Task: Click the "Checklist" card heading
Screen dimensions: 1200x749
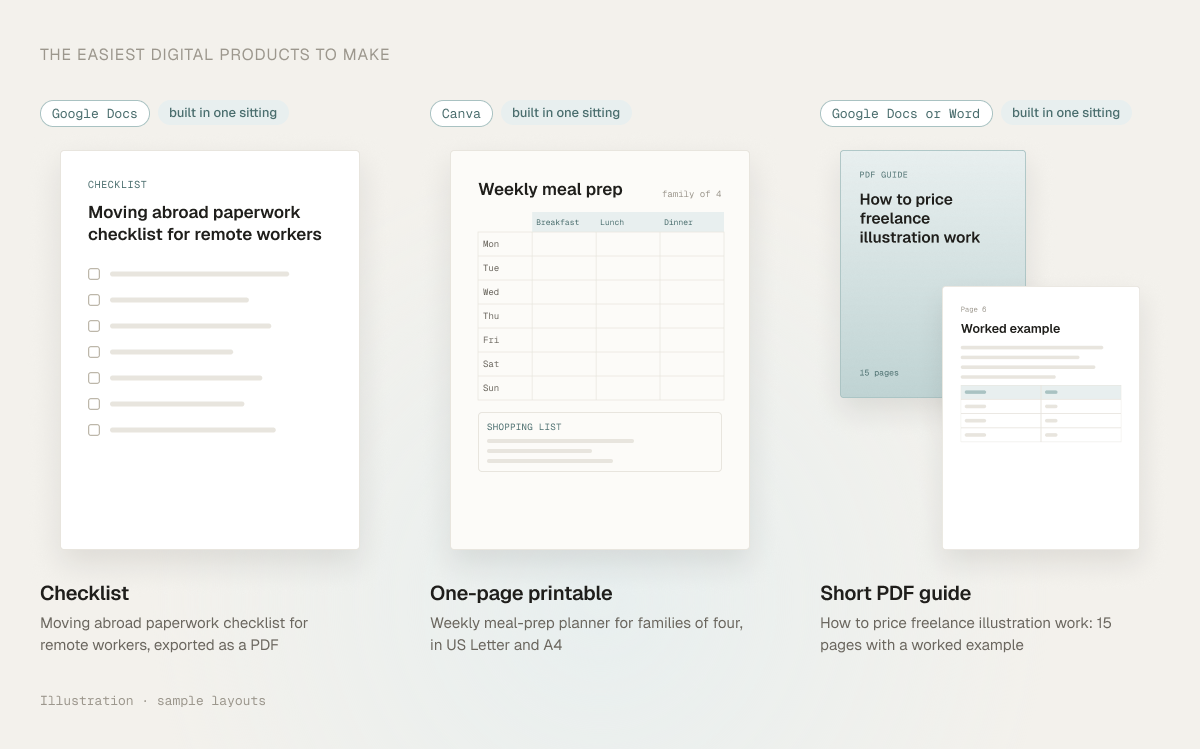Action: point(84,593)
